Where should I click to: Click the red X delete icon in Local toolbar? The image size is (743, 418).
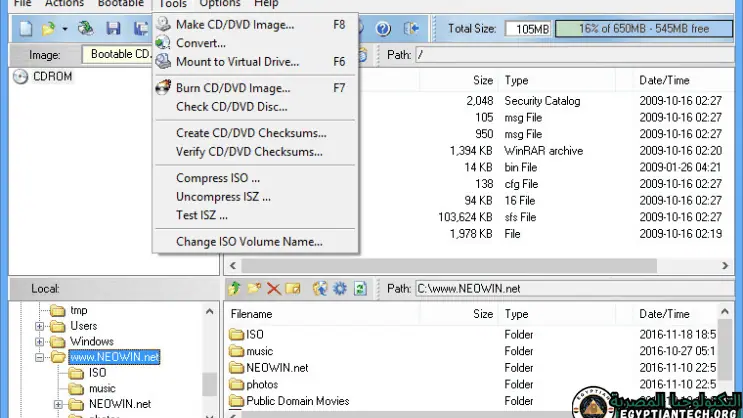(273, 288)
